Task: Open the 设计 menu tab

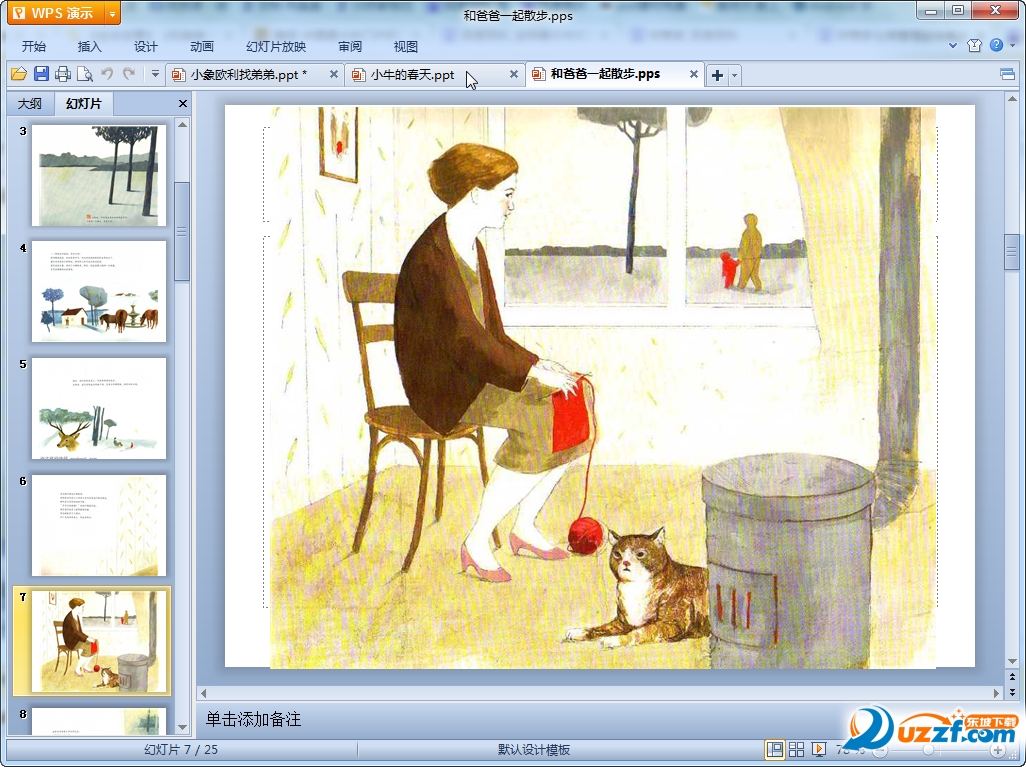Action: coord(146,46)
